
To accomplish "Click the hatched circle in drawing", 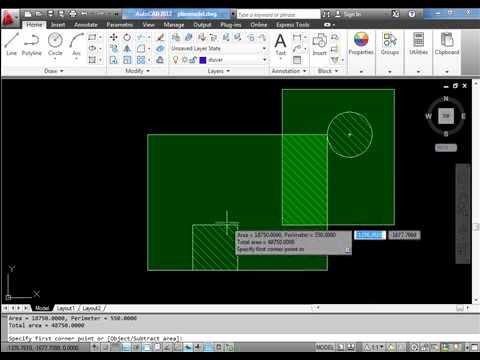I will [x=350, y=135].
